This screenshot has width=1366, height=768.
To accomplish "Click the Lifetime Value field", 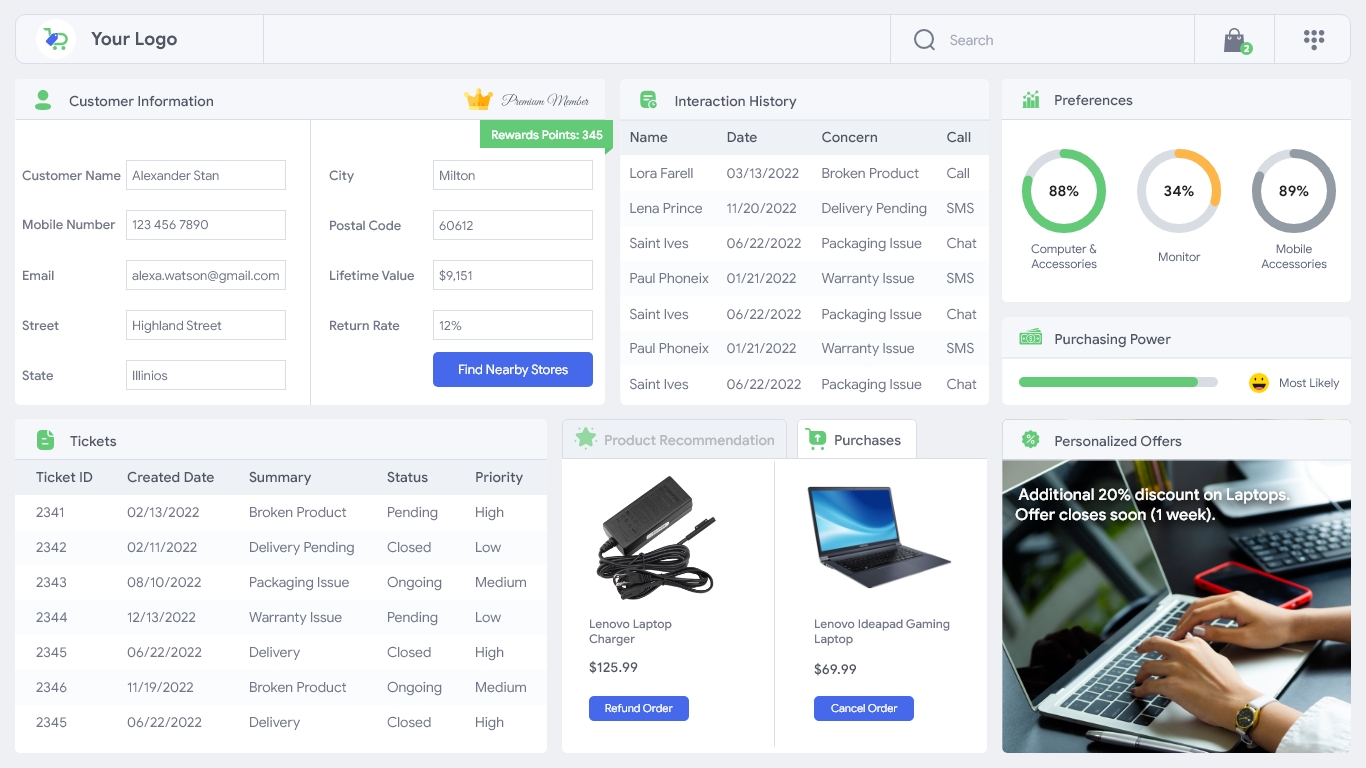I will tap(513, 275).
